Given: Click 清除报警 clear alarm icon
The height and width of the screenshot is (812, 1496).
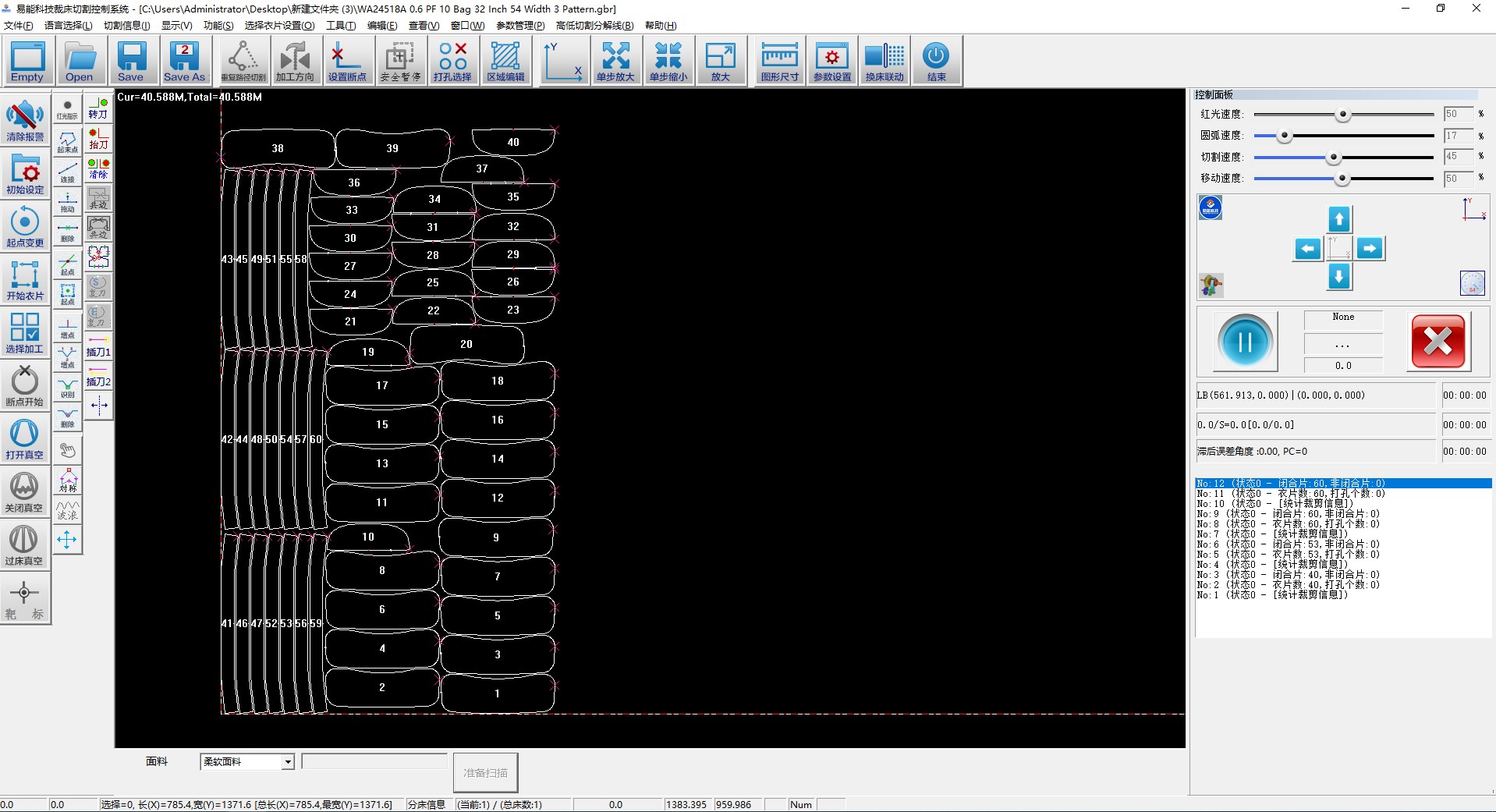Looking at the screenshot, I should (25, 121).
